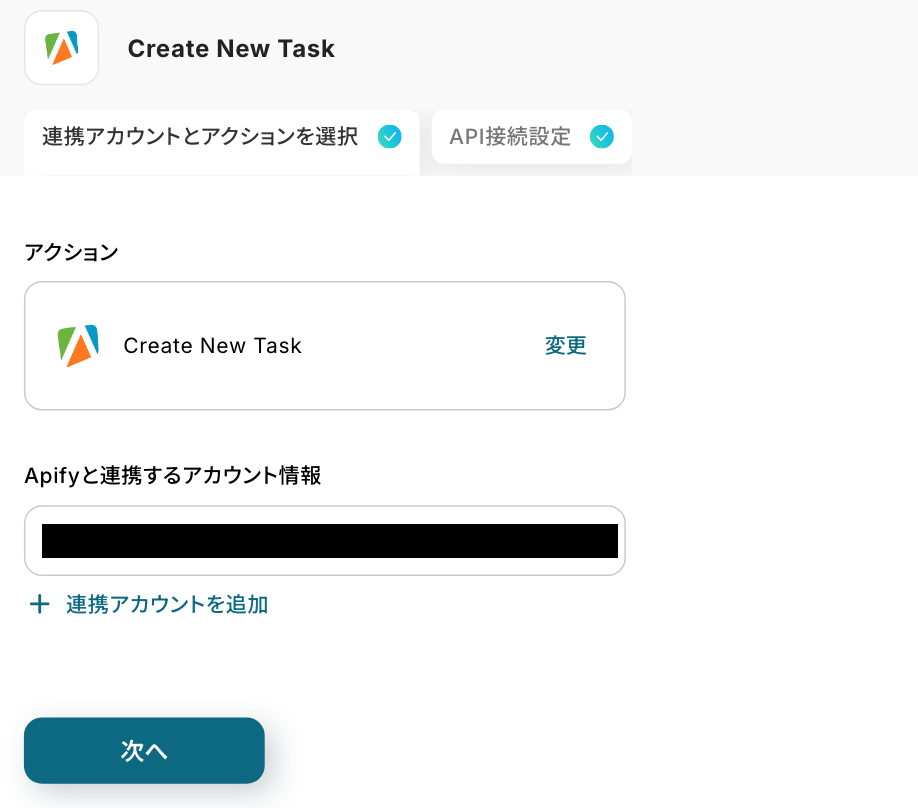Click the plus icon beside 連携アカウントを追加
Screen dimensions: 918x808
click(x=39, y=604)
